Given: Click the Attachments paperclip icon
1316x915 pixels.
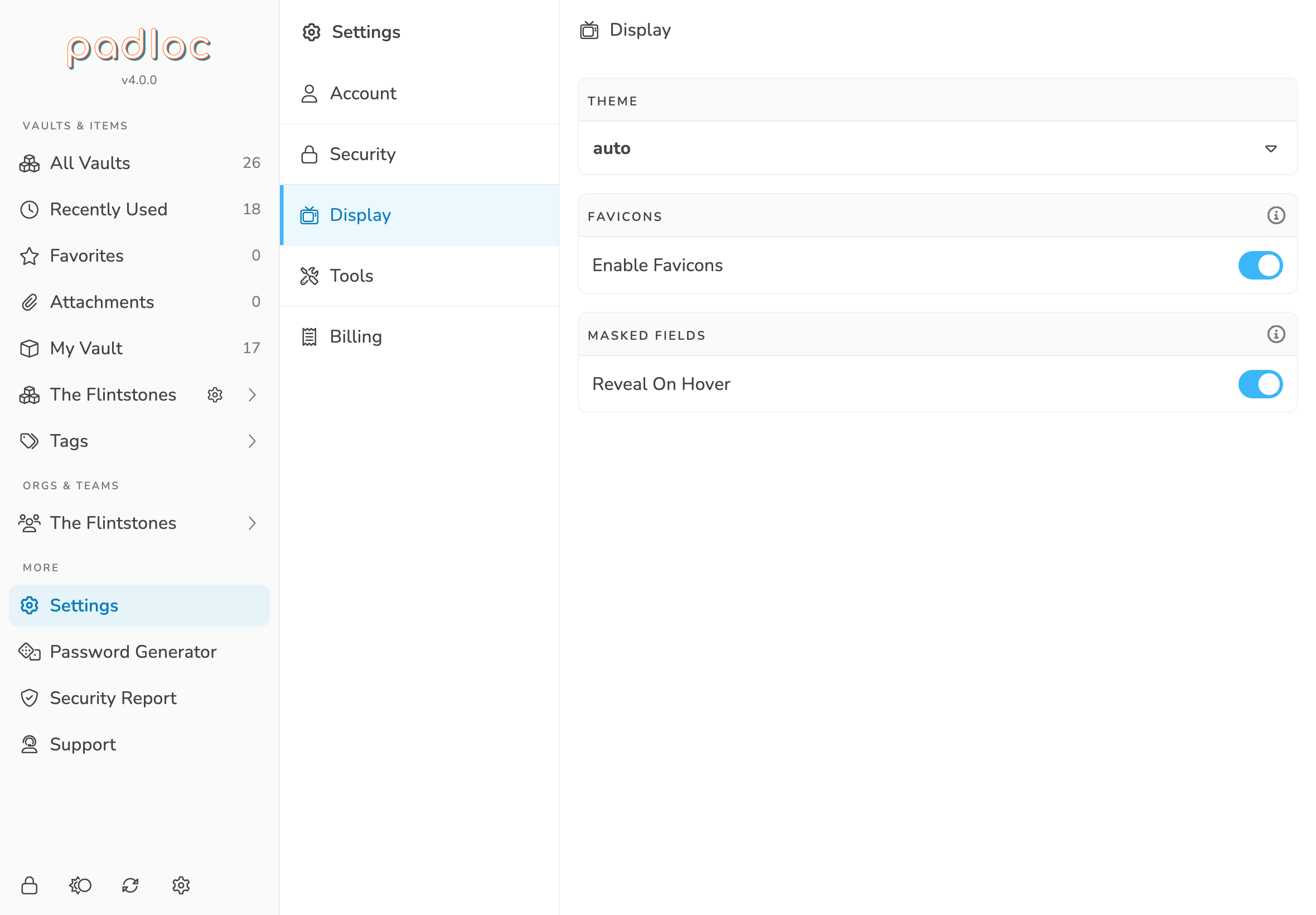Looking at the screenshot, I should click(x=29, y=302).
